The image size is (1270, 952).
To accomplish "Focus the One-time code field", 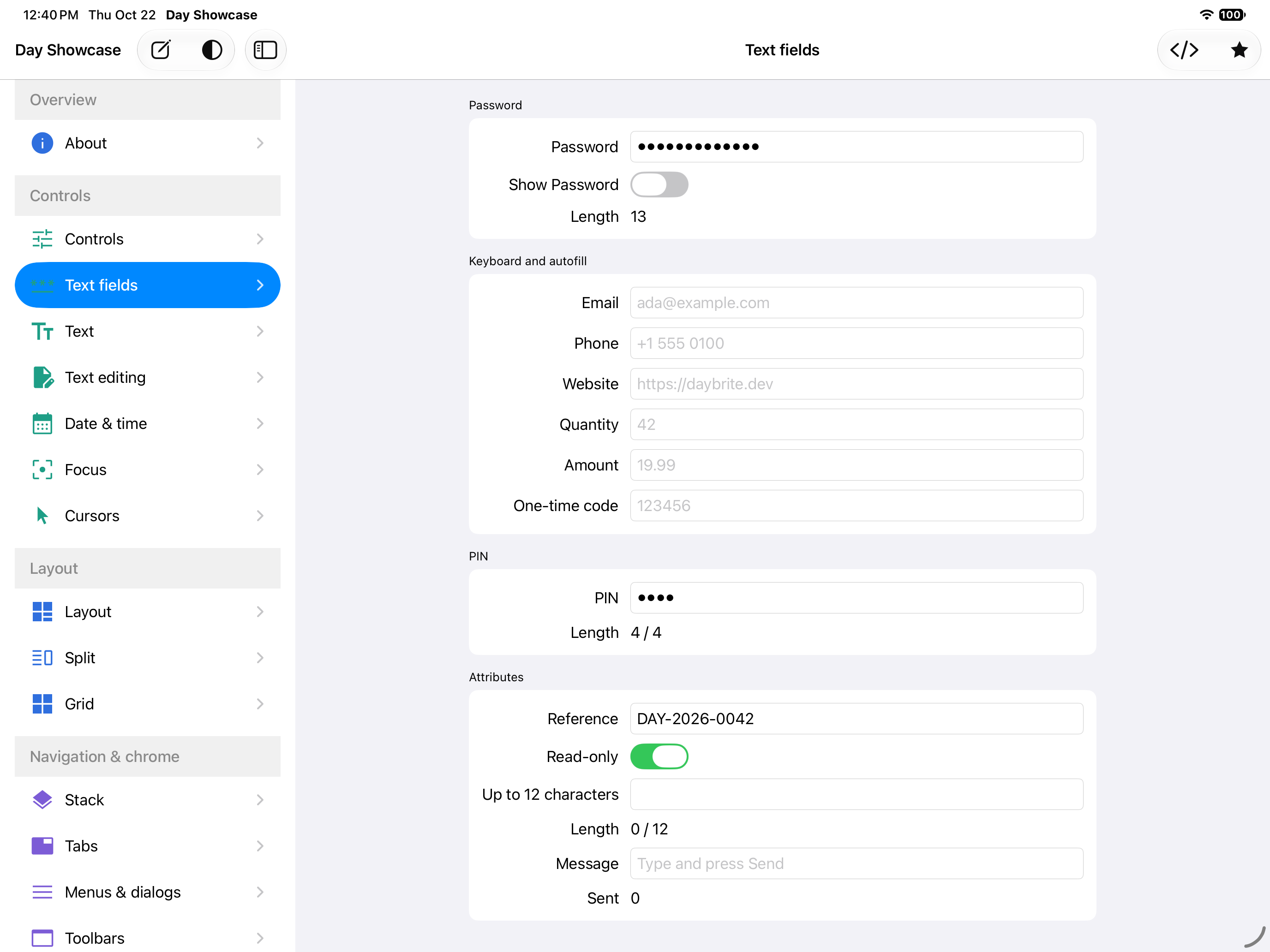I will [x=857, y=505].
